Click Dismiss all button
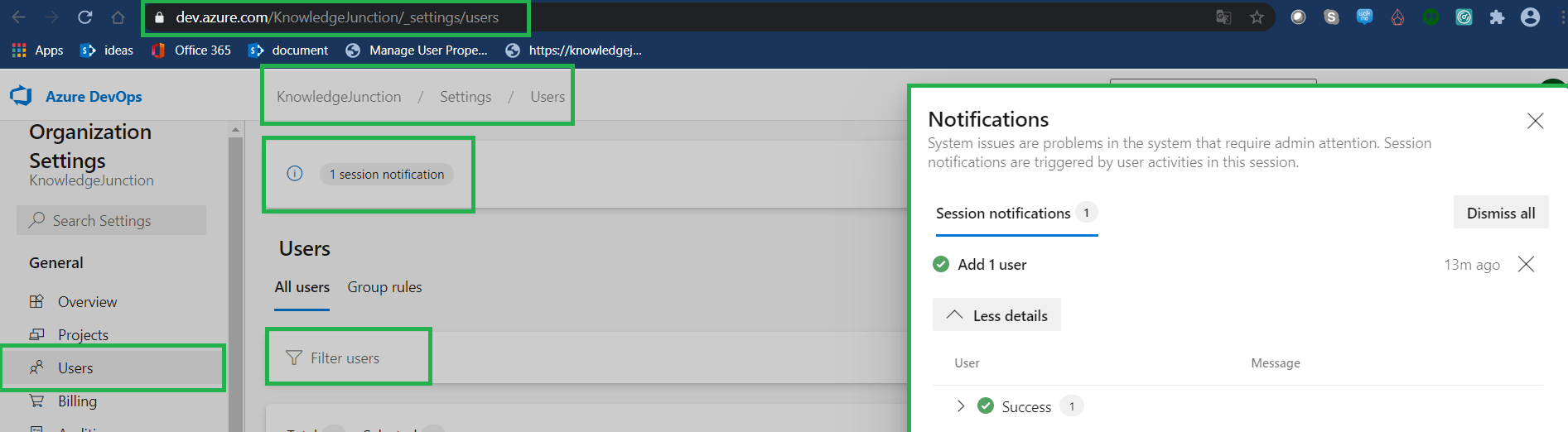The image size is (1568, 432). coord(1501,213)
